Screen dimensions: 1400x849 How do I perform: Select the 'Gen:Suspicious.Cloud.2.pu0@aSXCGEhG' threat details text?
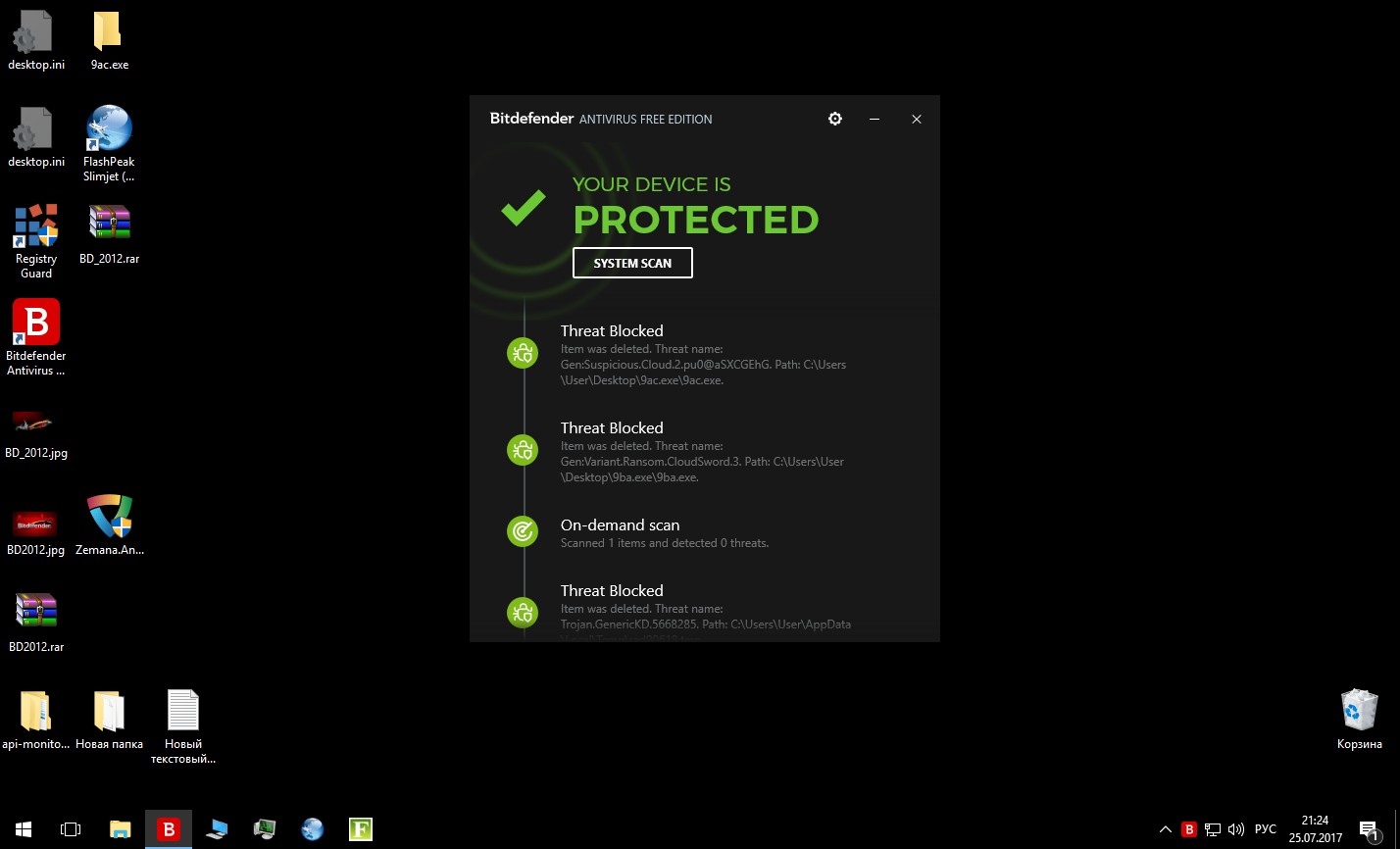click(x=703, y=365)
